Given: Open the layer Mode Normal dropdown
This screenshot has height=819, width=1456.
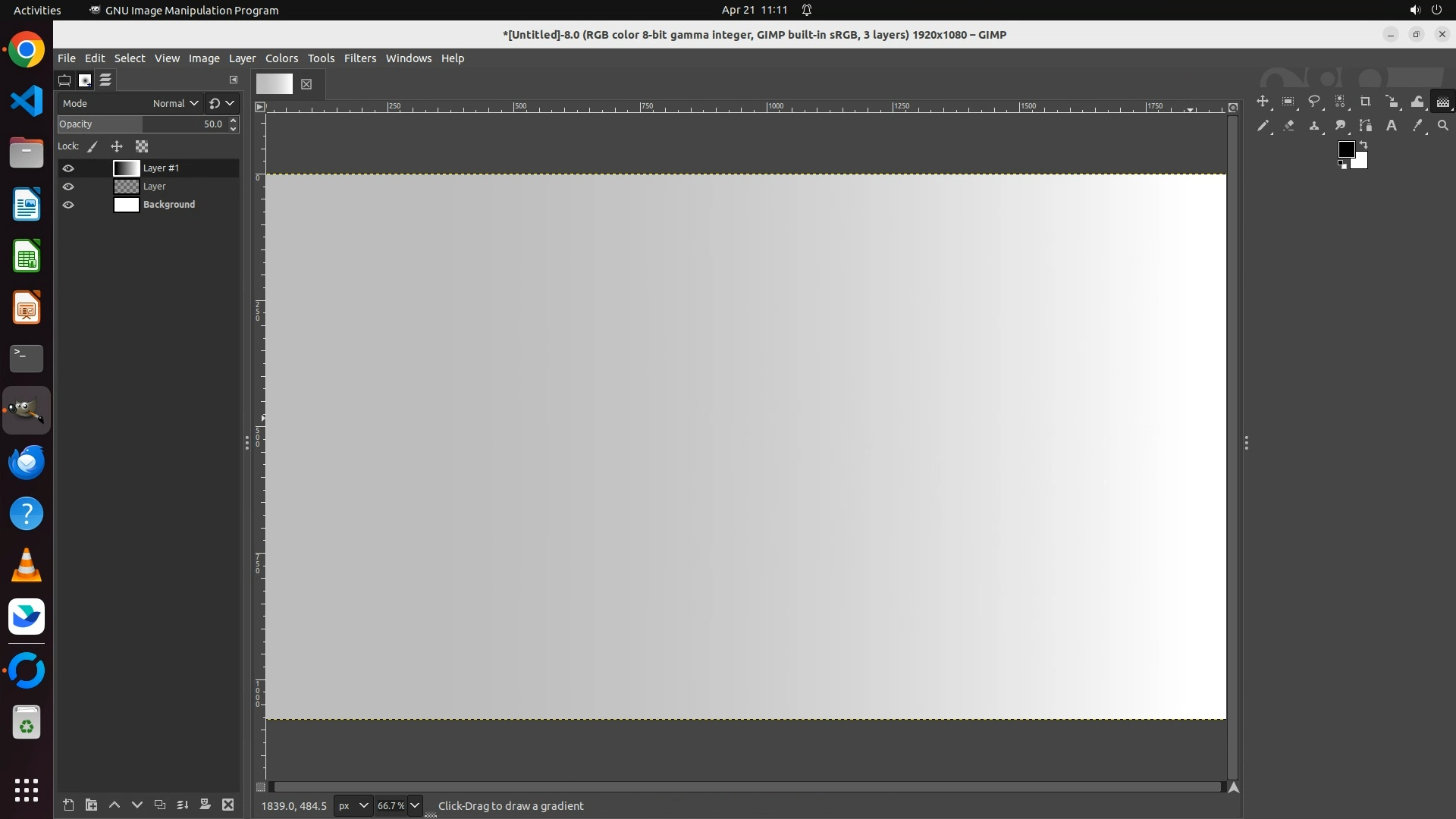Looking at the screenshot, I should (175, 103).
